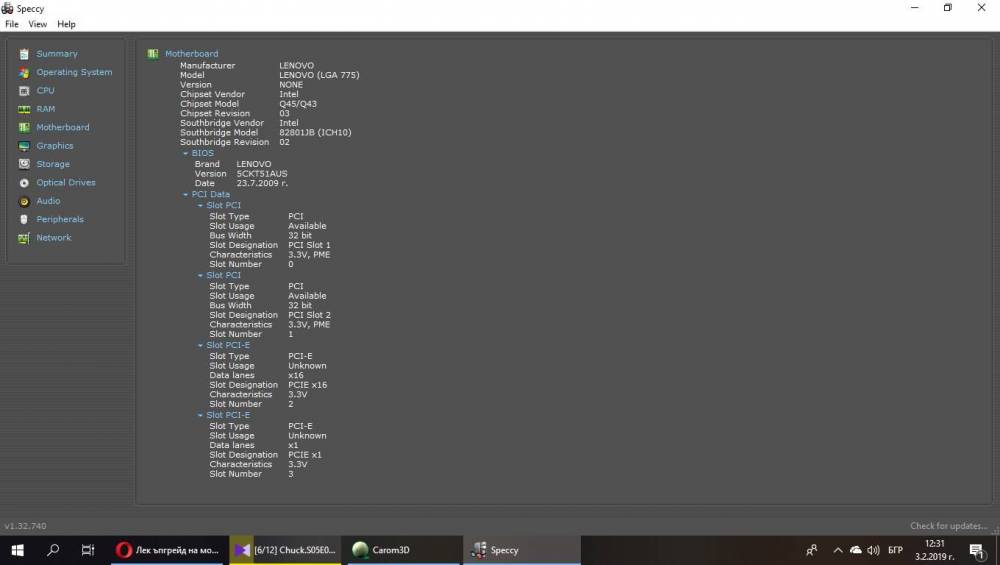Screen dimensions: 1000x565
Task: Open Task View on the taskbar
Action: click(x=88, y=550)
